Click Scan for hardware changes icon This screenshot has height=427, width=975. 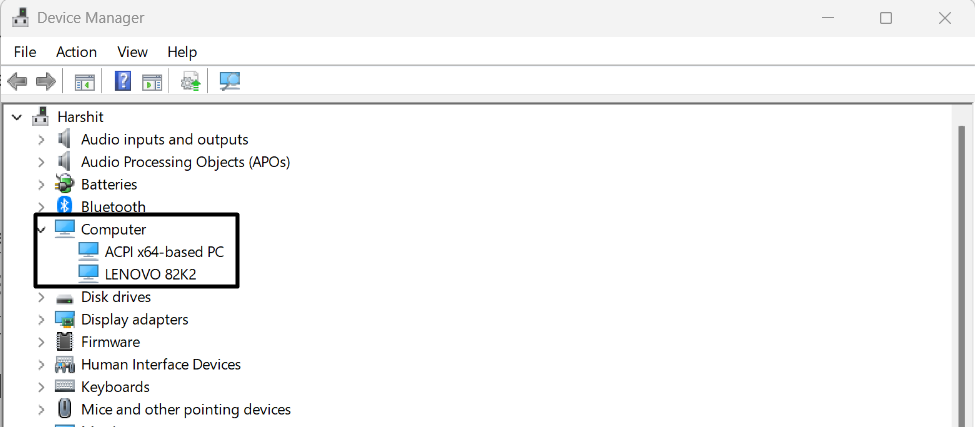[x=230, y=82]
